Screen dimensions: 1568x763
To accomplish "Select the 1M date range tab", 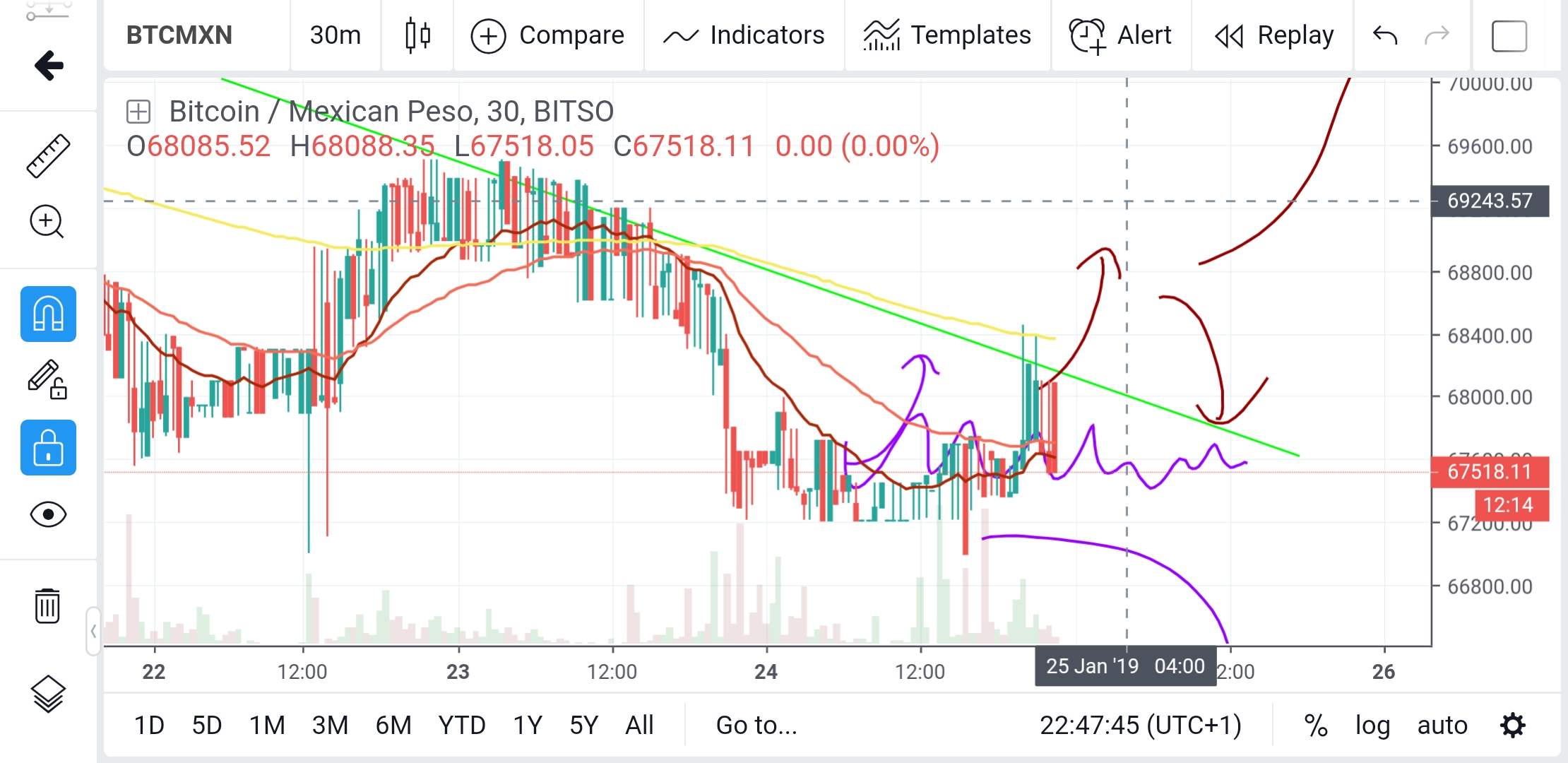I will click(x=267, y=726).
